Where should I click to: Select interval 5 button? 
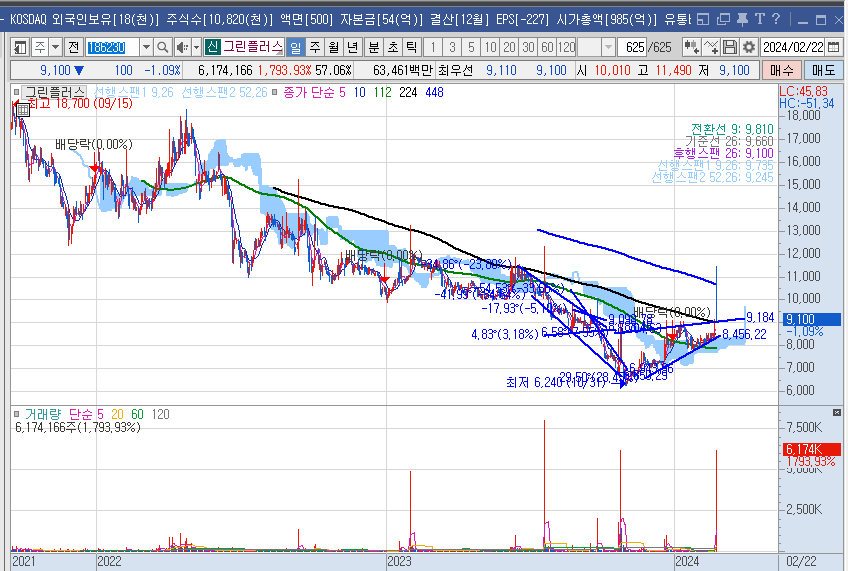coord(471,48)
